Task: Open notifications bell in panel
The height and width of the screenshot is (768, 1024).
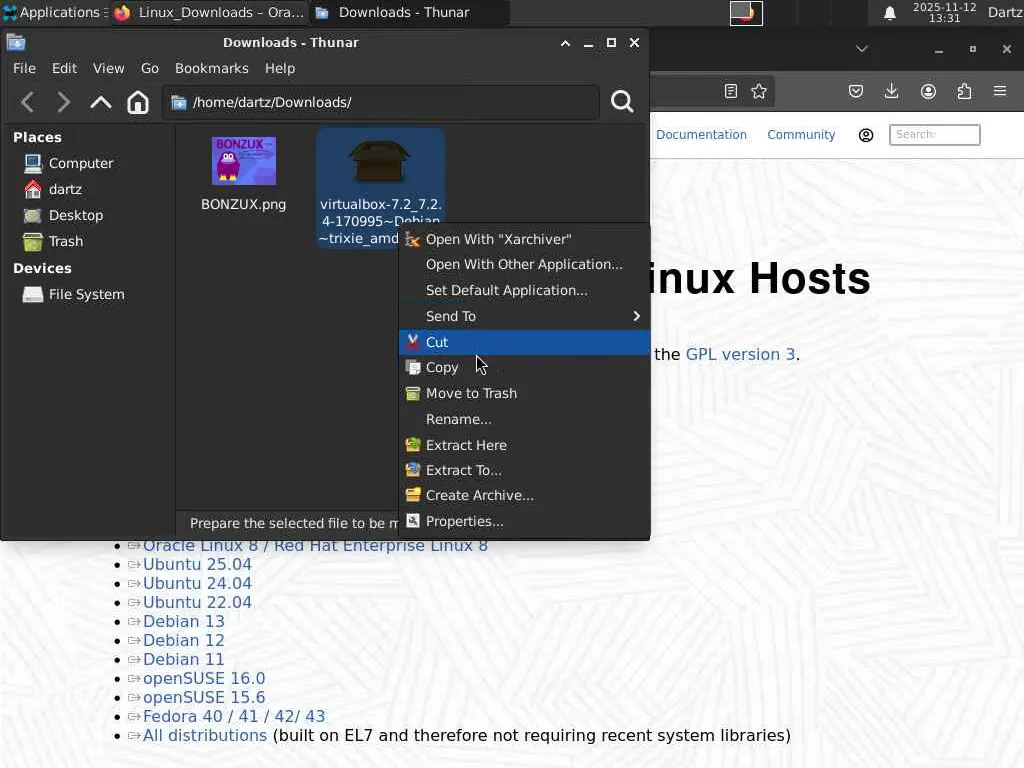Action: [x=889, y=13]
